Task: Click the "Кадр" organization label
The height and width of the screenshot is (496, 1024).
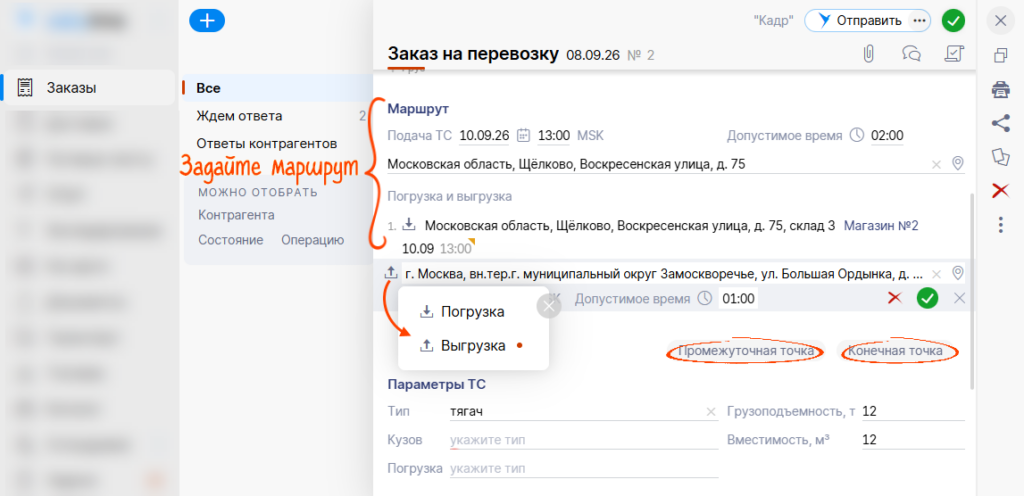Action: 773,21
